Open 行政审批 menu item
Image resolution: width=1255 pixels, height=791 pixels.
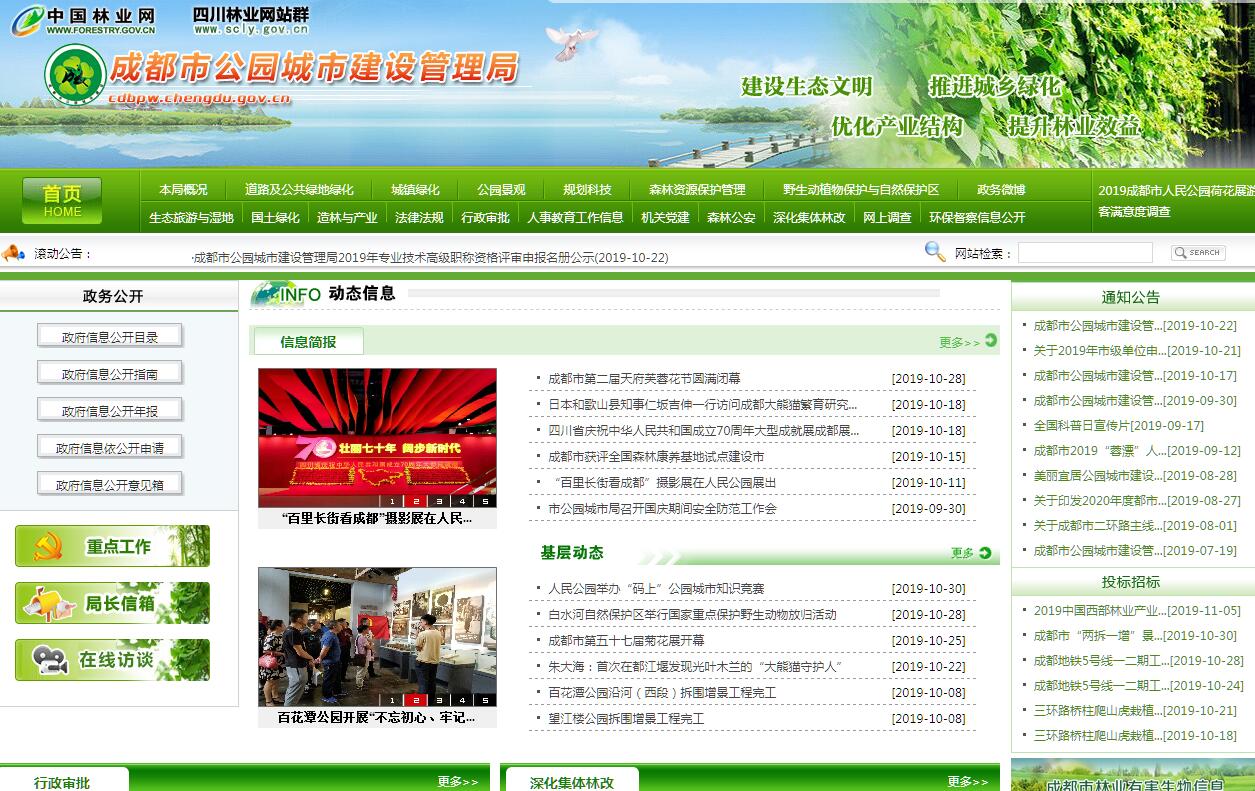[485, 217]
